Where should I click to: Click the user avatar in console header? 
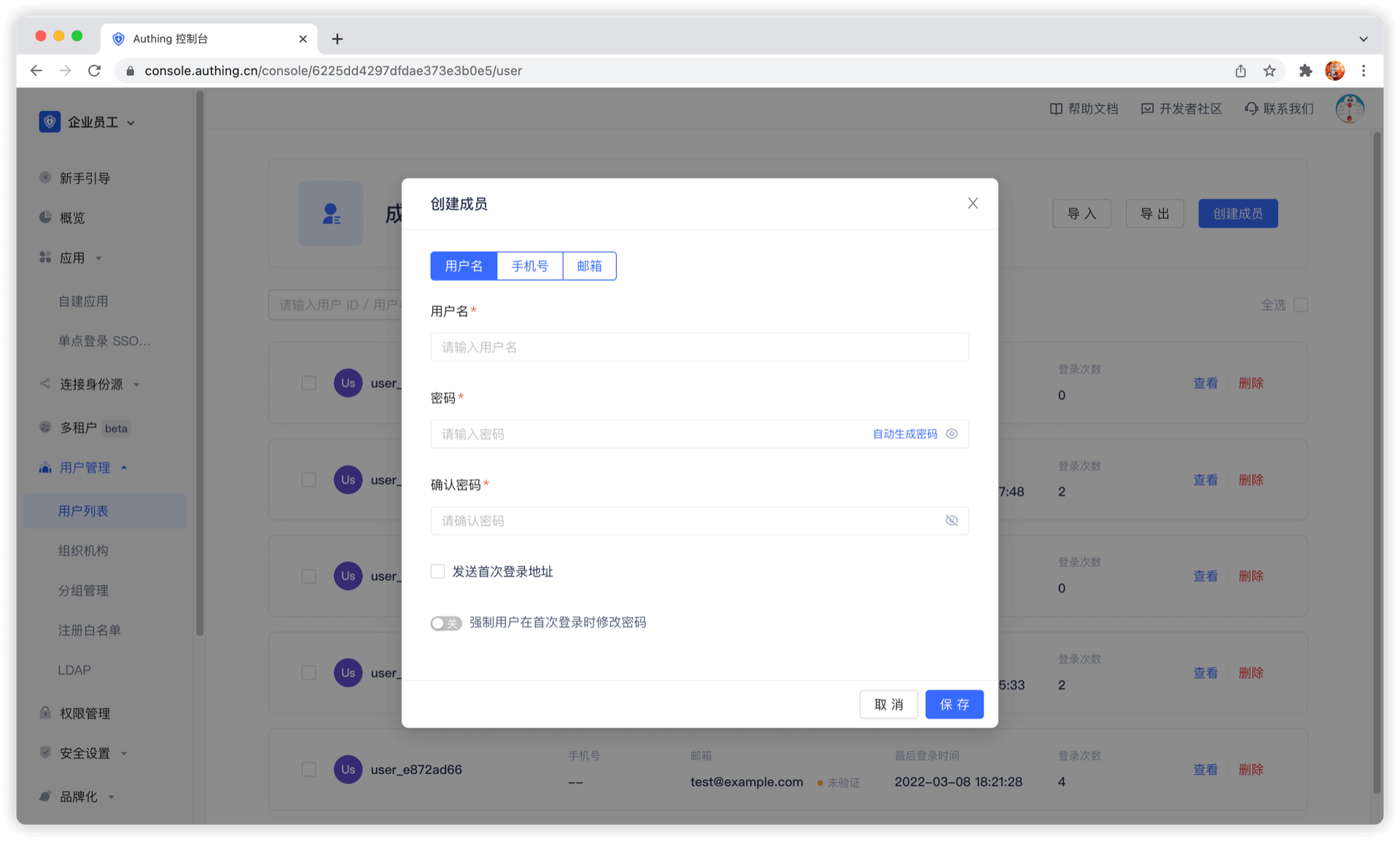1349,109
